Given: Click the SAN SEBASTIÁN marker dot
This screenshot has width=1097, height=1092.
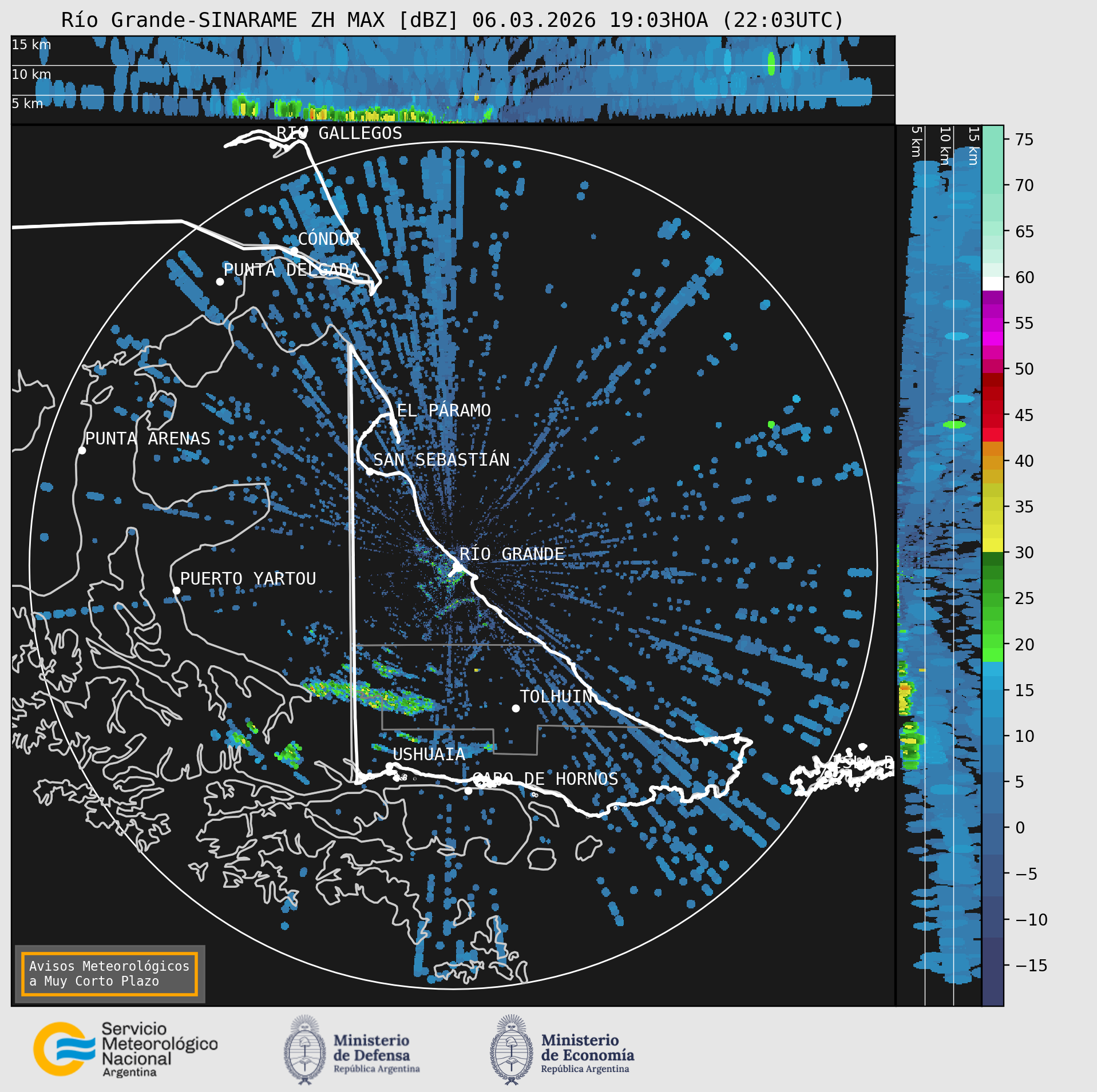Looking at the screenshot, I should [370, 471].
